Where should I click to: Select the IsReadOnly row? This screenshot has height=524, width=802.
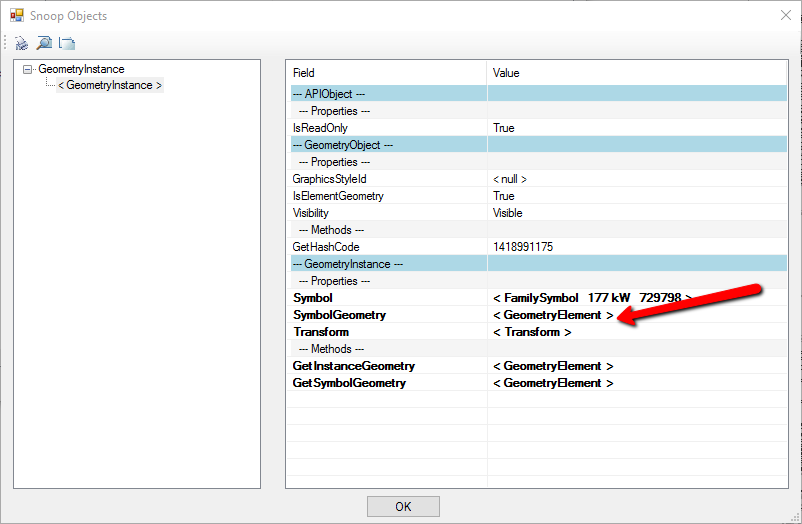[x=320, y=128]
